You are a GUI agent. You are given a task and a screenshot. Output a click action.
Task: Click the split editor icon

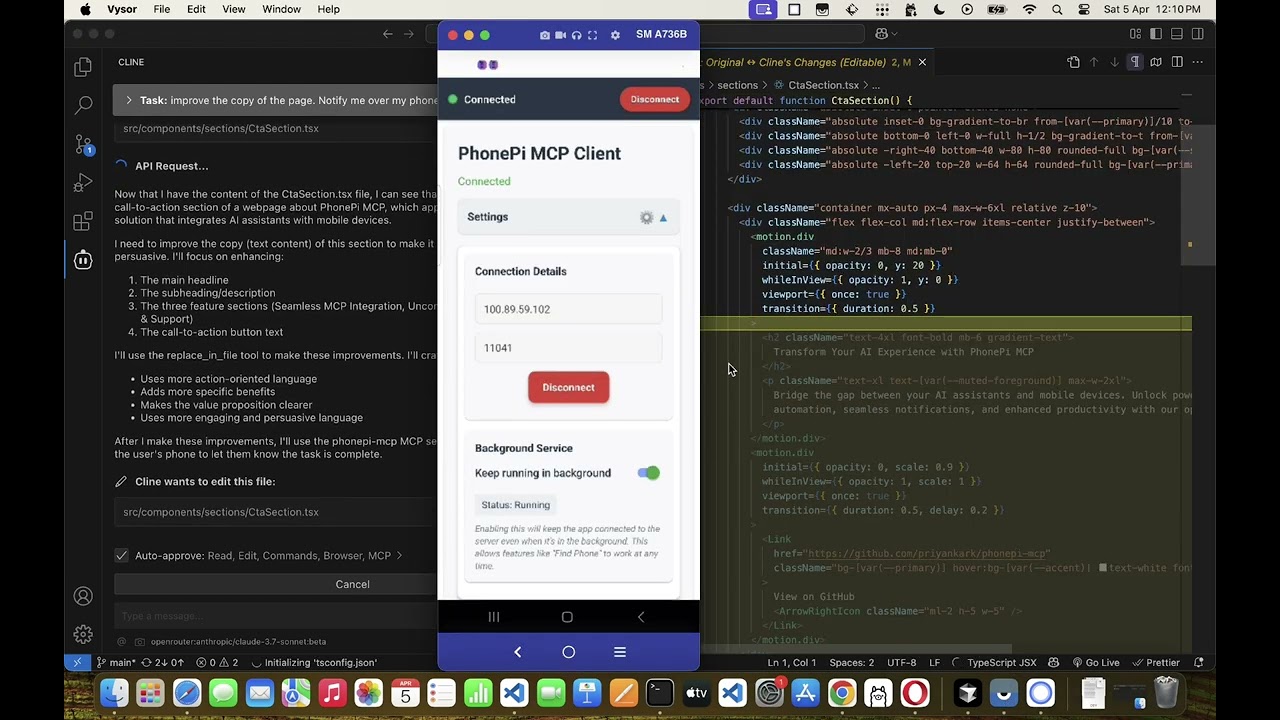point(1177,62)
